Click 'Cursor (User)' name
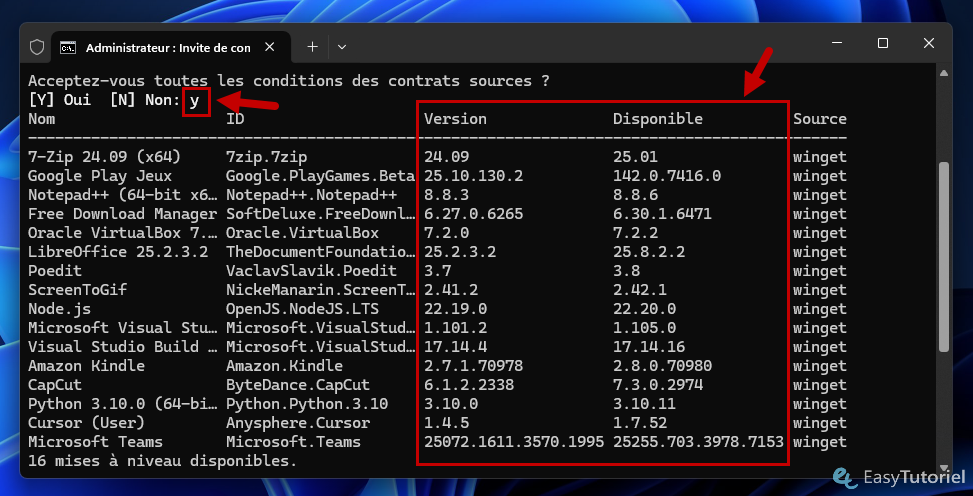Screen dimensions: 973x496 [86, 423]
